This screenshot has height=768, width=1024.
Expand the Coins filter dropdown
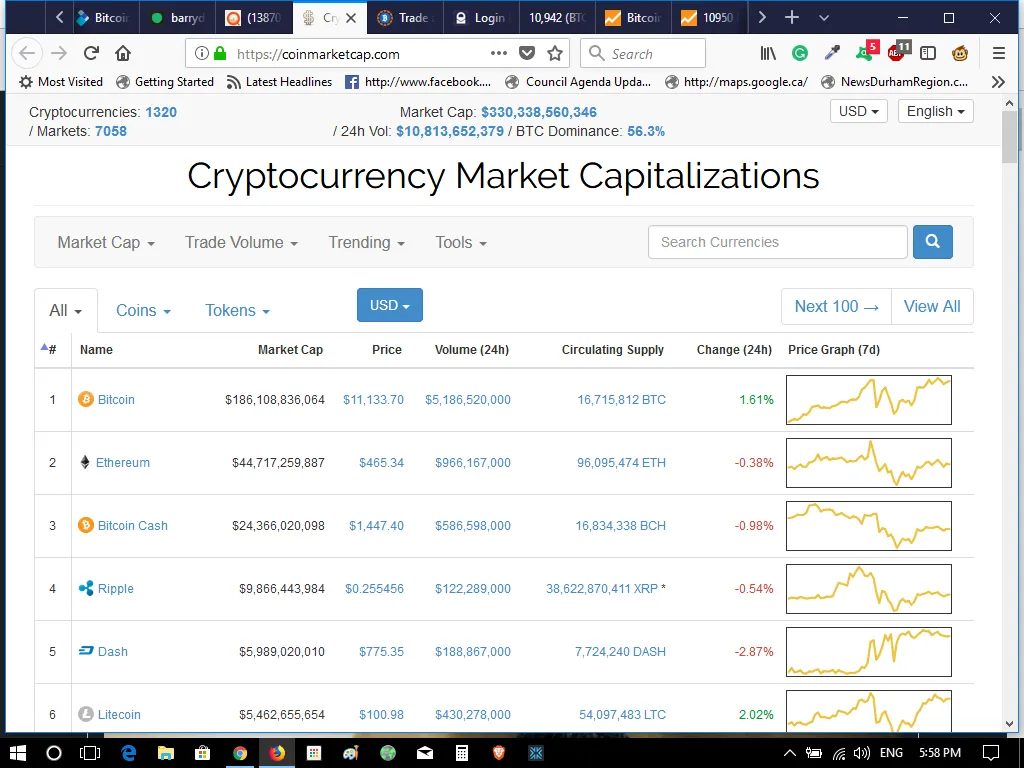(x=143, y=310)
